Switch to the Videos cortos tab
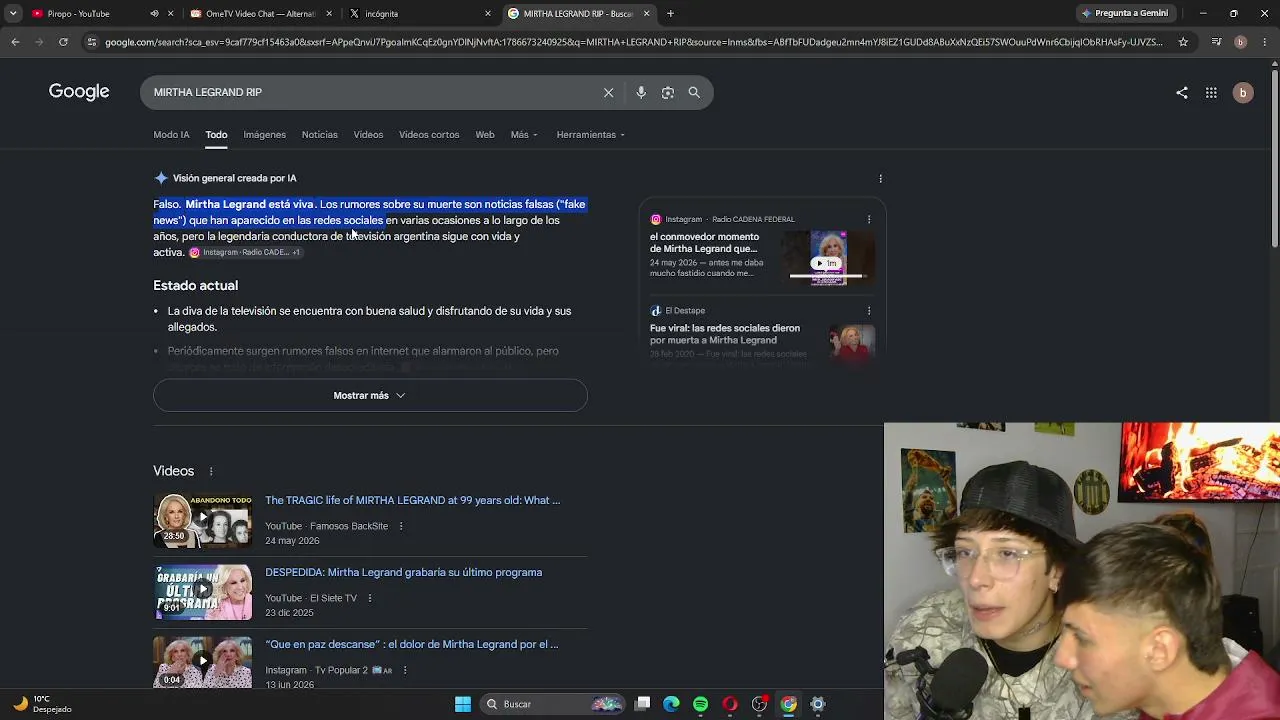 click(429, 135)
